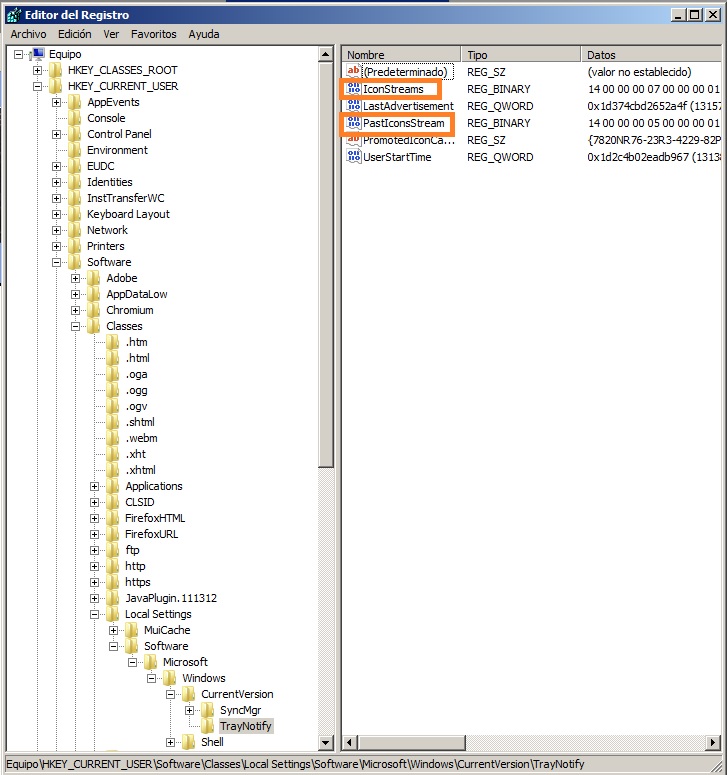Image resolution: width=727 pixels, height=775 pixels.
Task: Open the Favoritos menu
Action: coord(154,34)
